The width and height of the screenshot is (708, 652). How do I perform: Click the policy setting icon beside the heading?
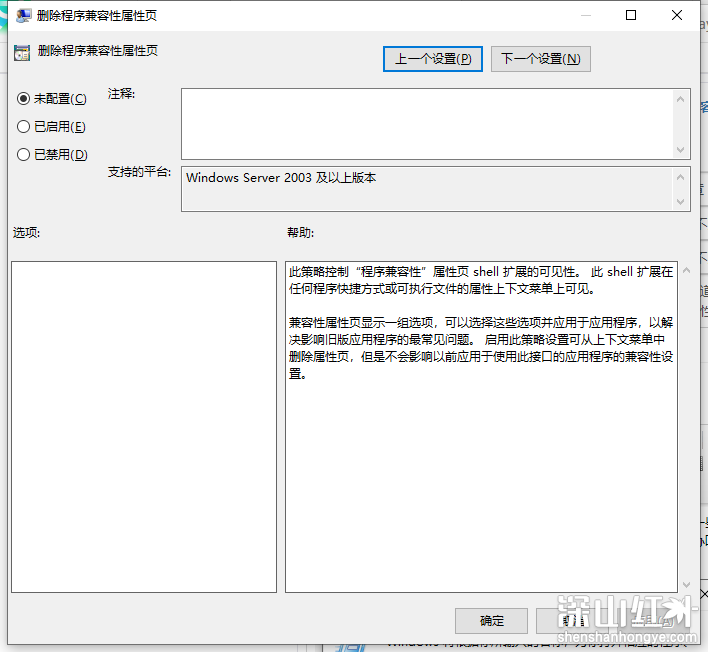23,53
